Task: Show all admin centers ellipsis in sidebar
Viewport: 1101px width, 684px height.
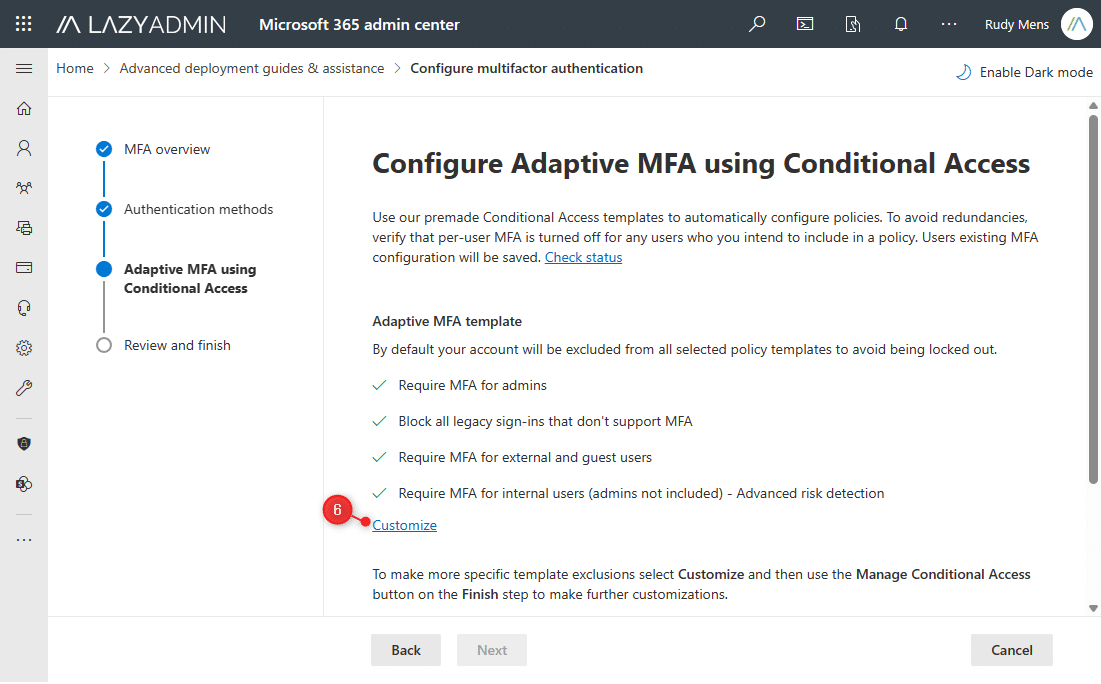Action: pos(24,539)
